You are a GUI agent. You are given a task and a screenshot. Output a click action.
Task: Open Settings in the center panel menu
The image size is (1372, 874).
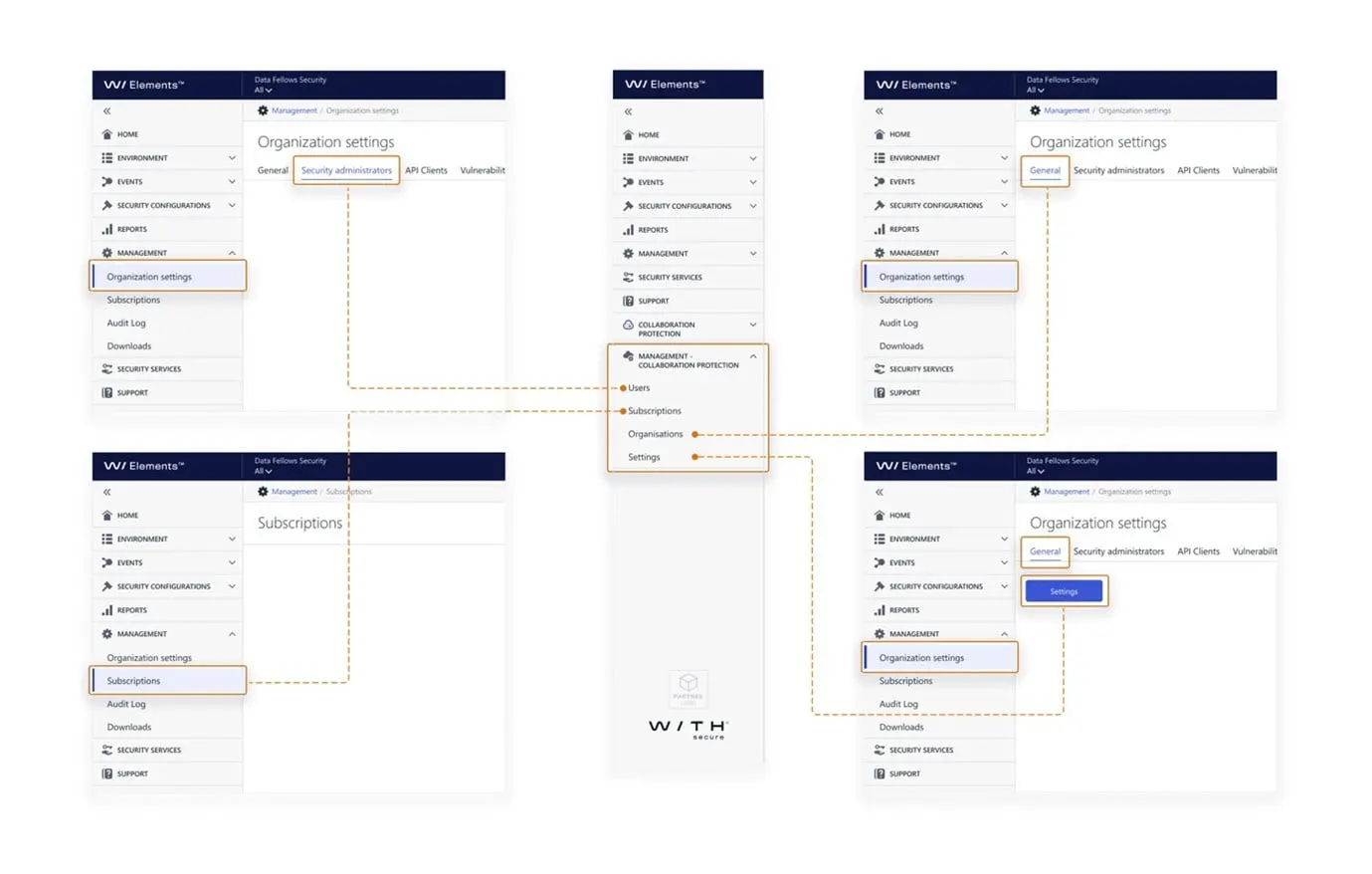[644, 457]
